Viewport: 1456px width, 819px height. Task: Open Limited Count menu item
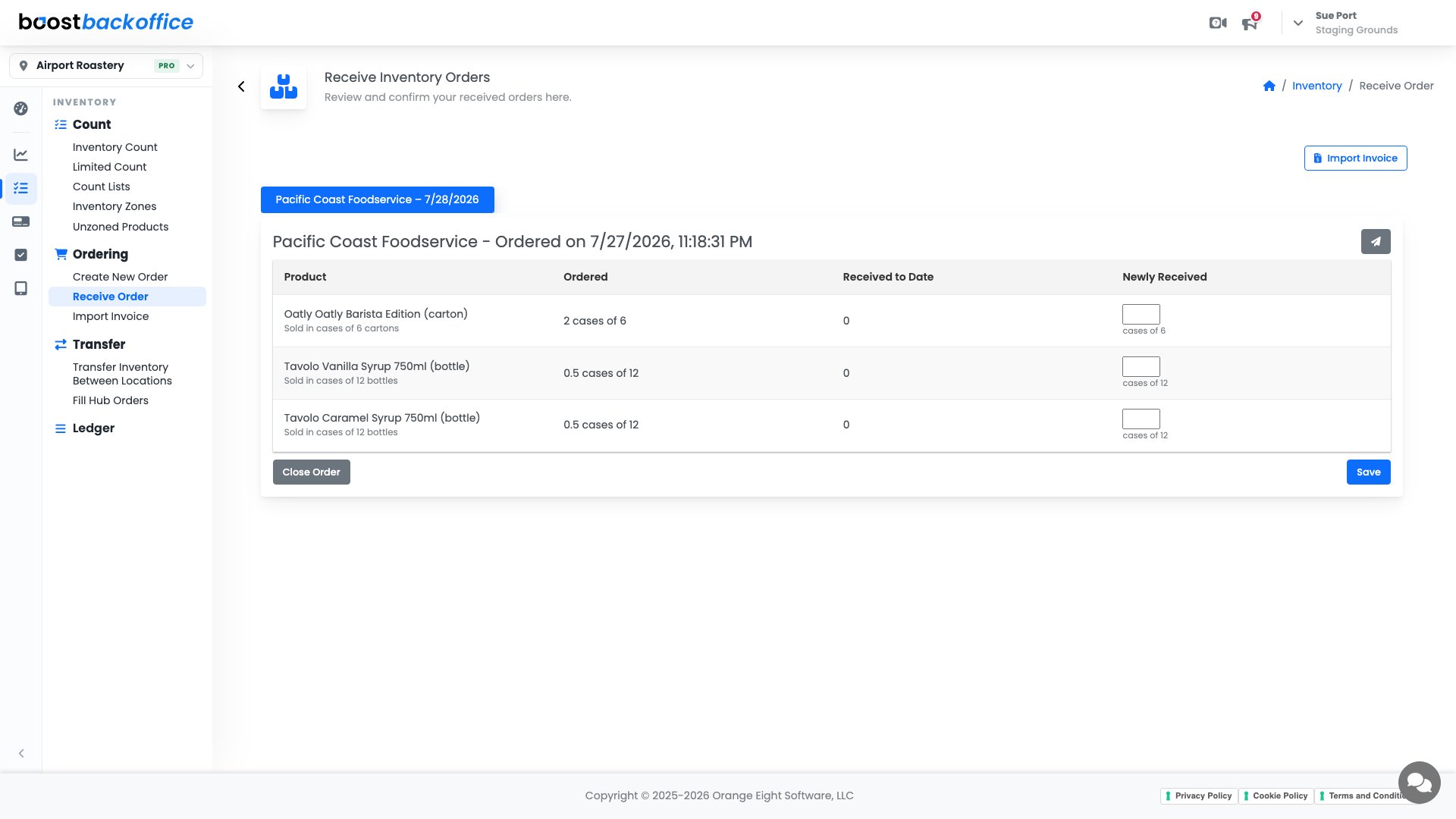tap(109, 167)
